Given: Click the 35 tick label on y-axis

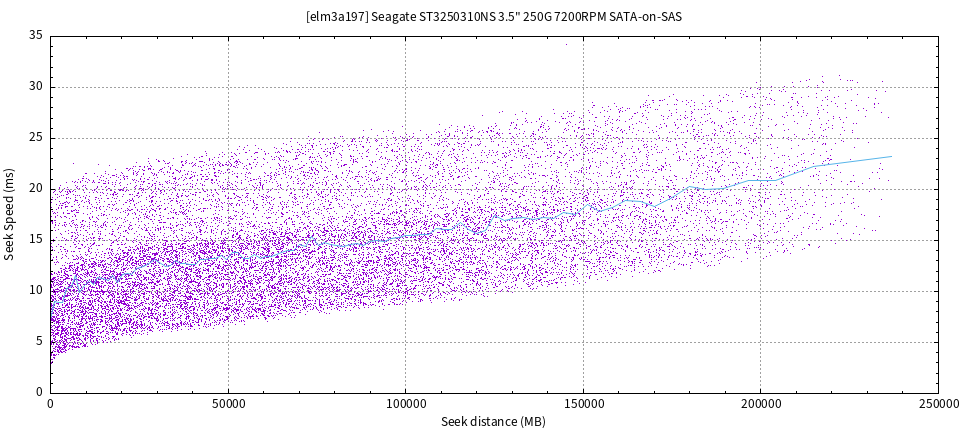Looking at the screenshot, I should 36,36.
